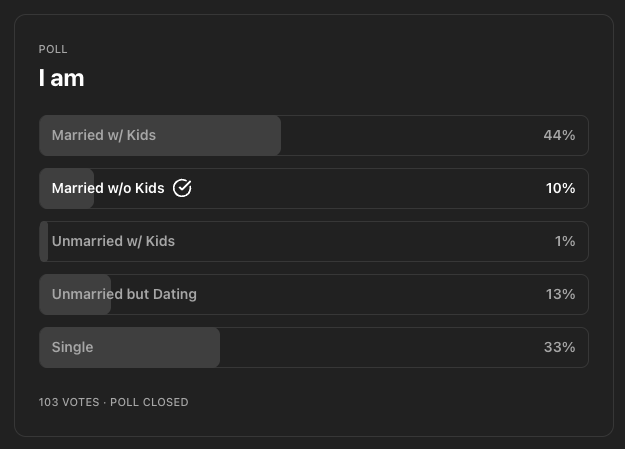Click the 'Married w/o Kids' label text

[108, 188]
